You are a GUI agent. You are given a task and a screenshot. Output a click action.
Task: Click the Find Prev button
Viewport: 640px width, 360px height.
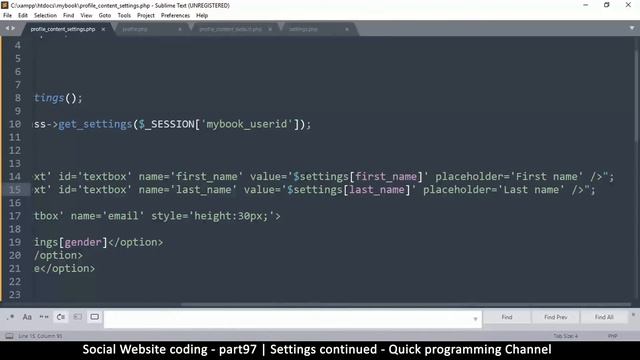tap(556, 317)
